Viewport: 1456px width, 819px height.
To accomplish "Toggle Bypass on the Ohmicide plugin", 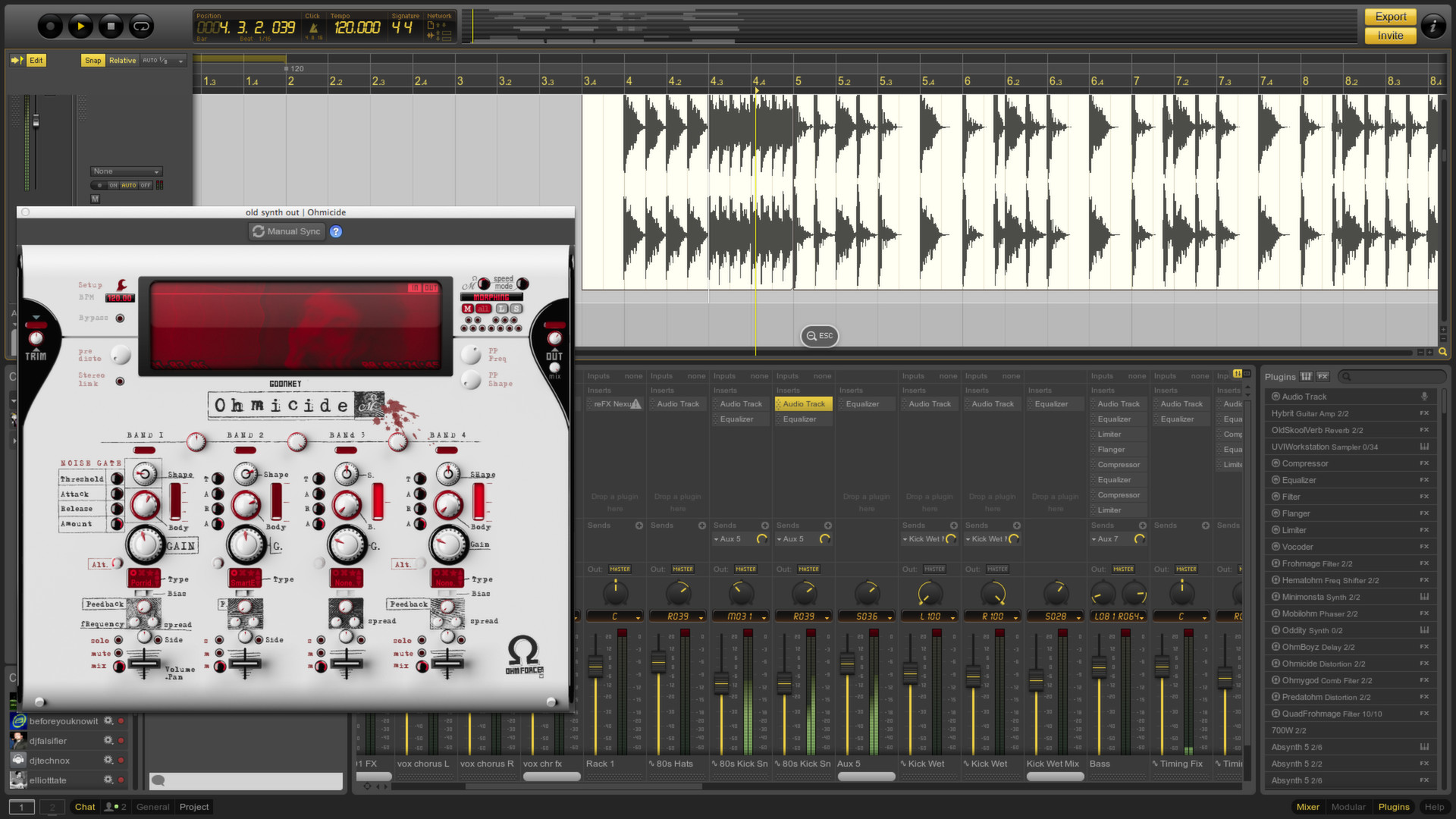I will point(120,318).
